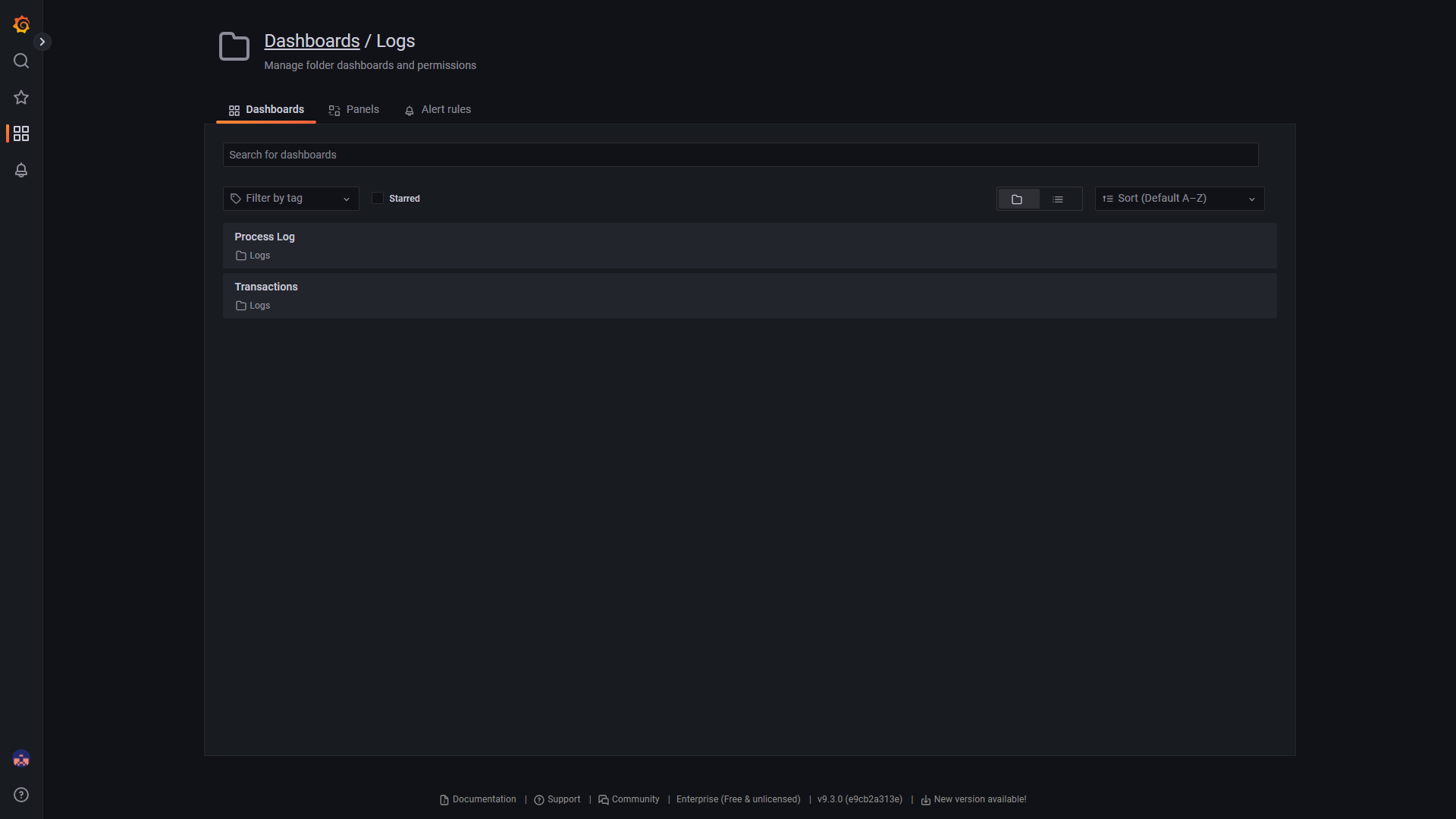Viewport: 1456px width, 819px height.
Task: Click Logs folder label under Process Log
Action: 253,256
